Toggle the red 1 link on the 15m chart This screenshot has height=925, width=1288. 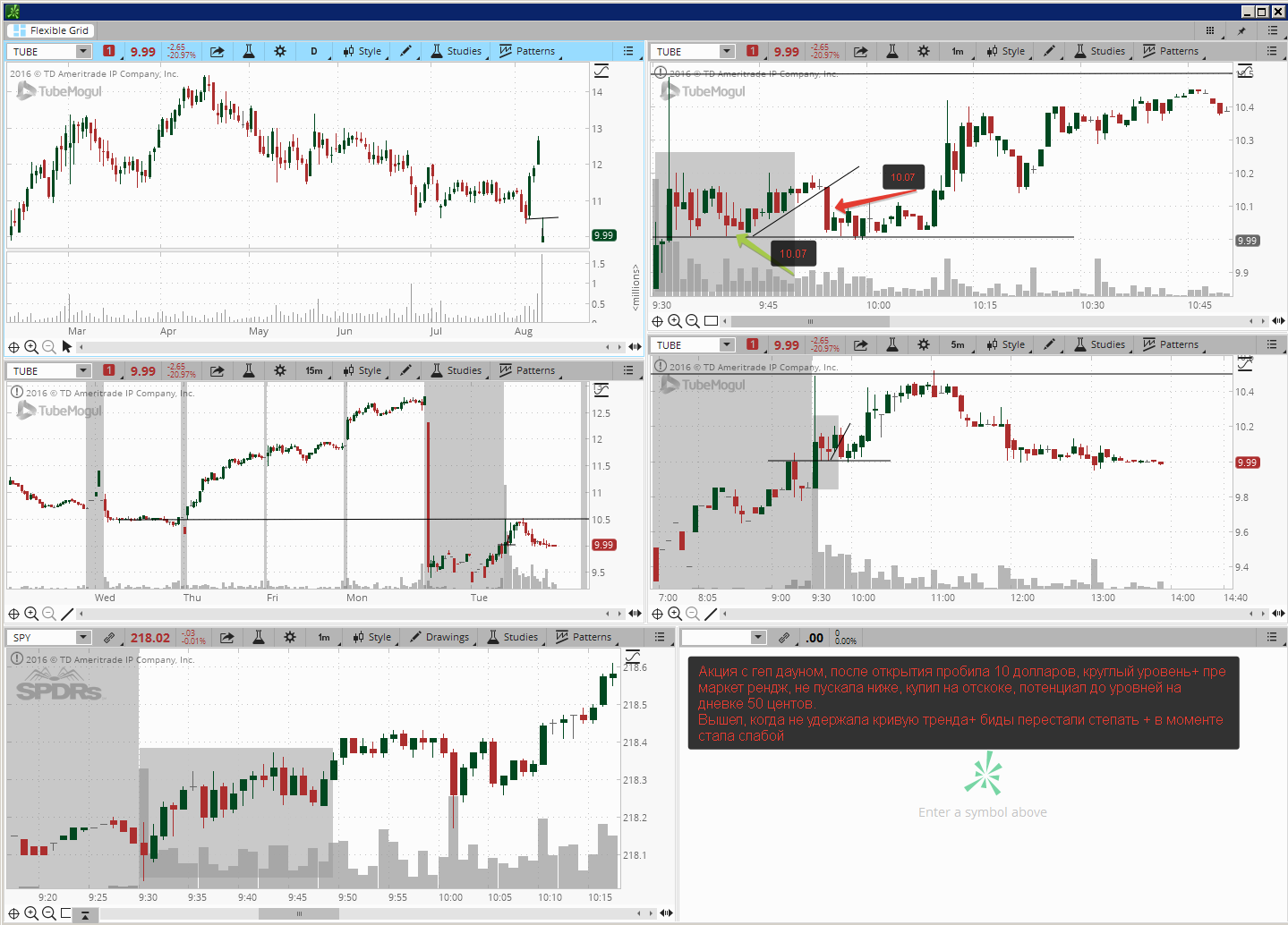click(109, 370)
